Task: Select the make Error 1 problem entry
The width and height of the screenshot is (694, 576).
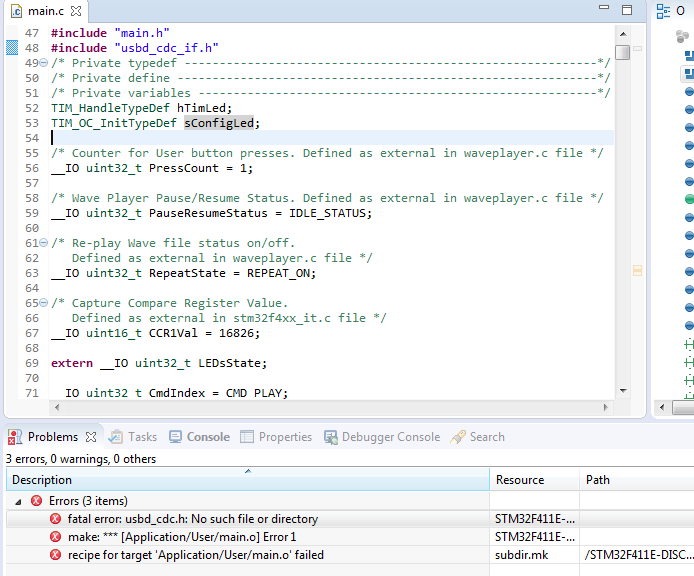Action: pos(182,537)
